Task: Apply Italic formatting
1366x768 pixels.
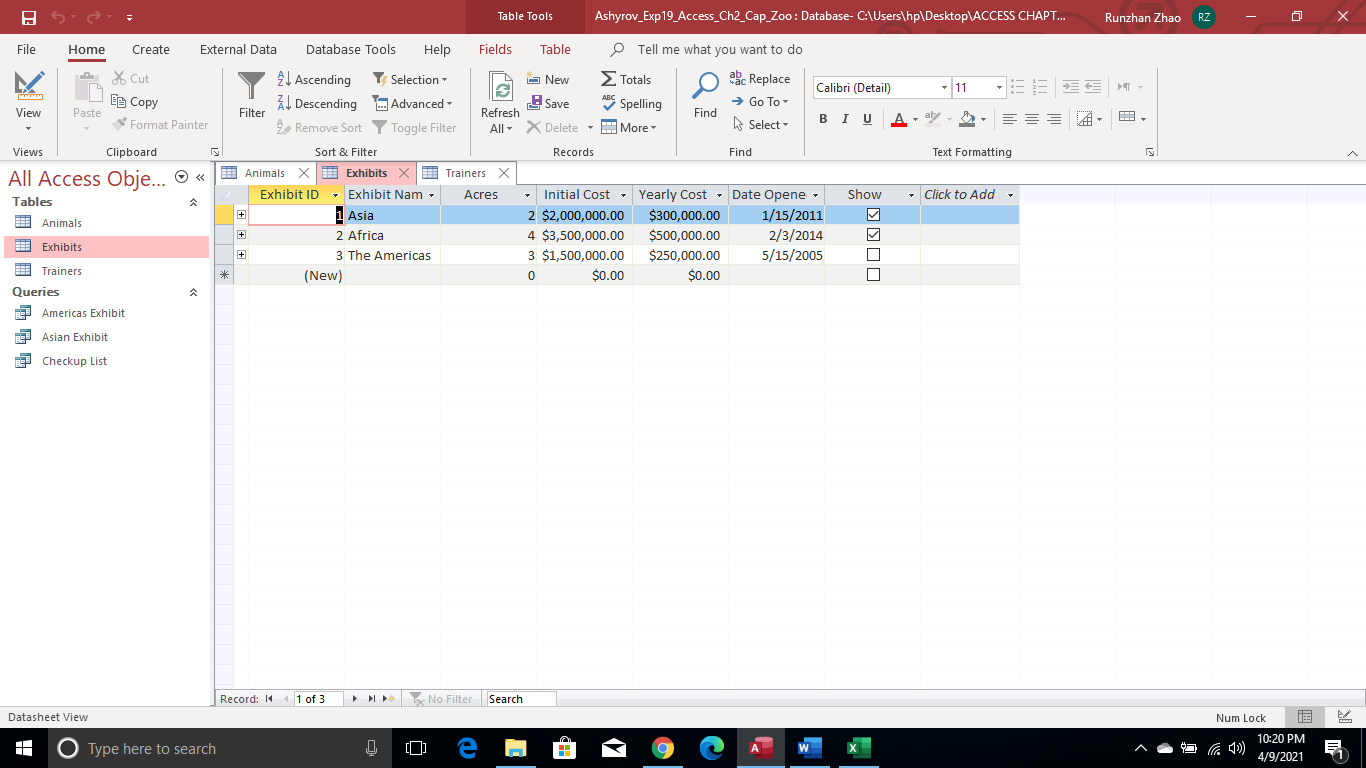Action: 845,119
